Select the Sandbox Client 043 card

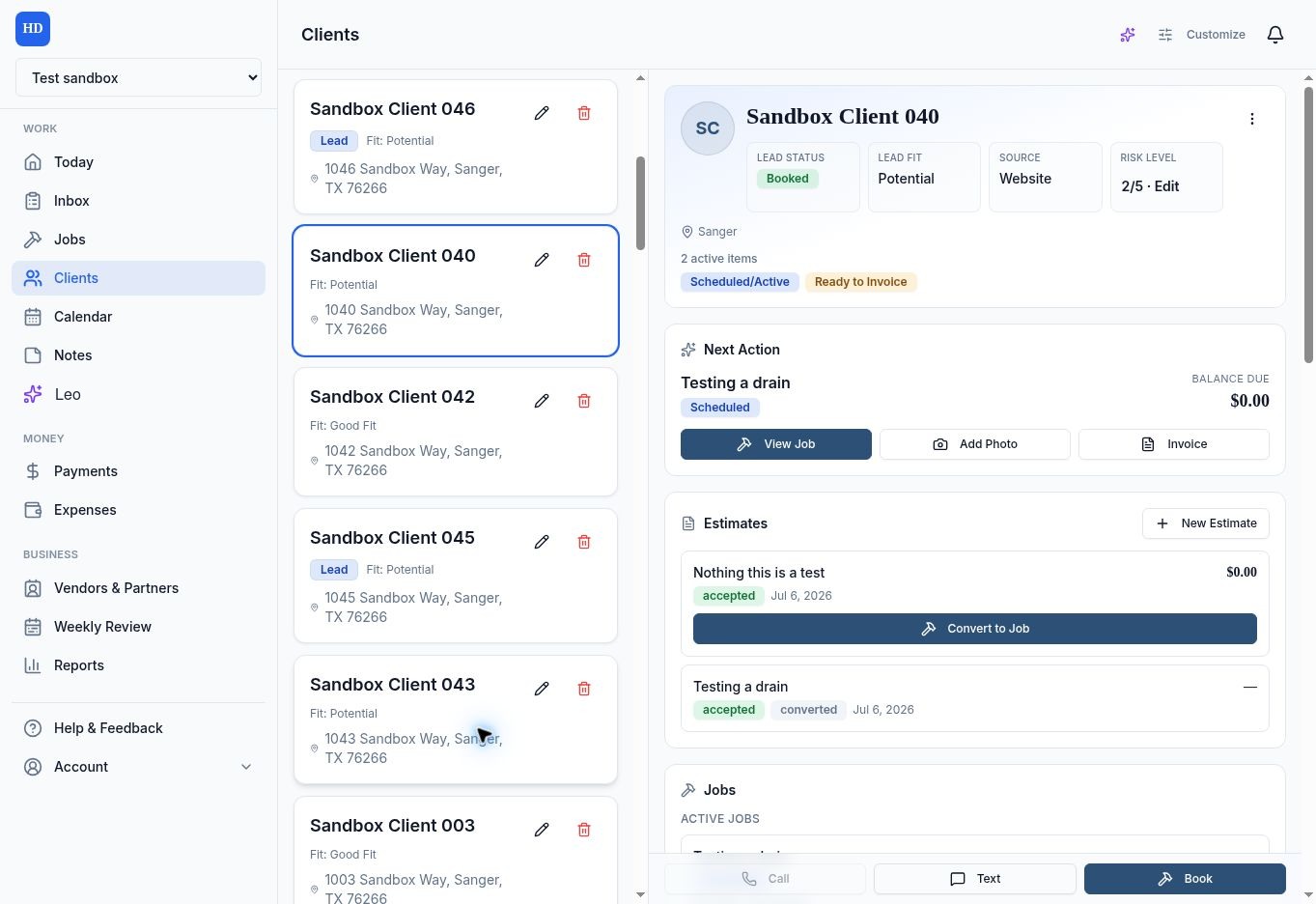(456, 720)
